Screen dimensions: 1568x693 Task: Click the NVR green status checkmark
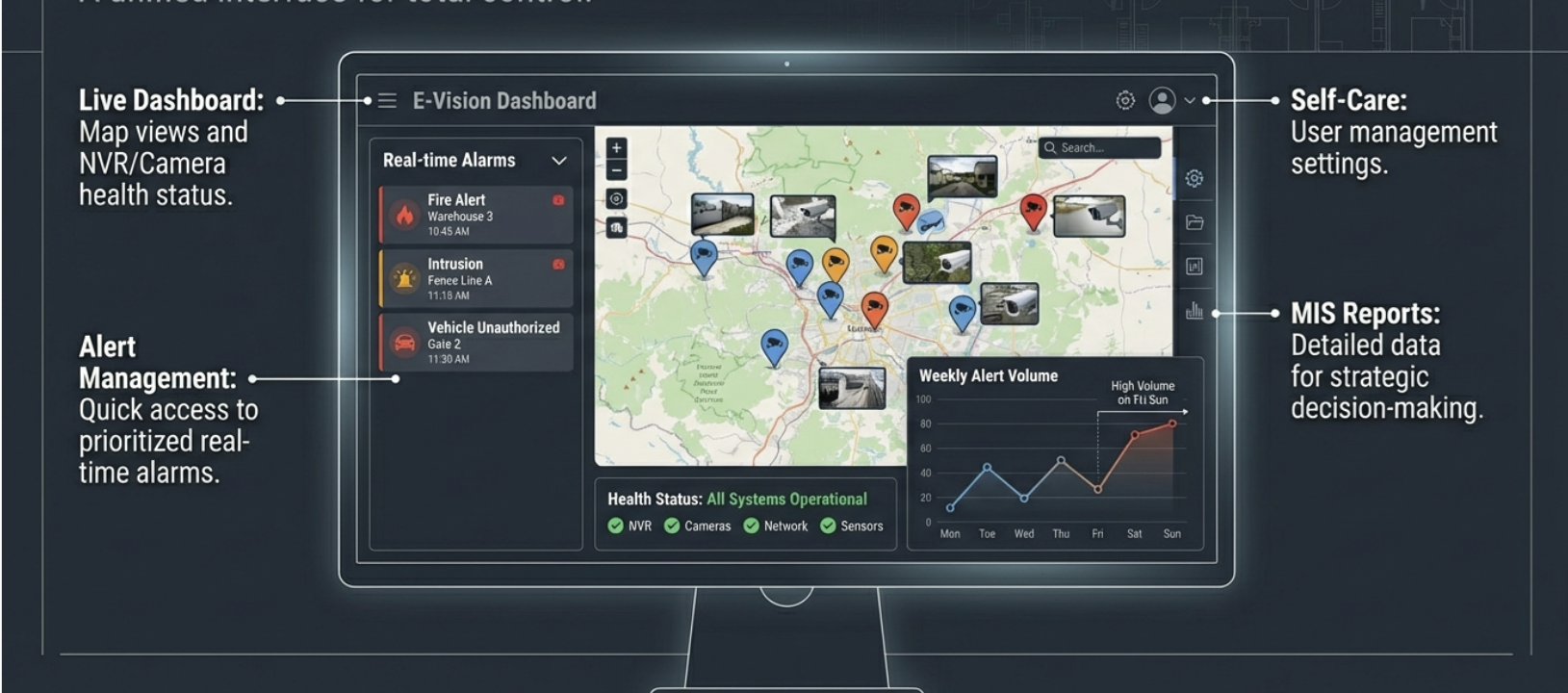[x=616, y=526]
